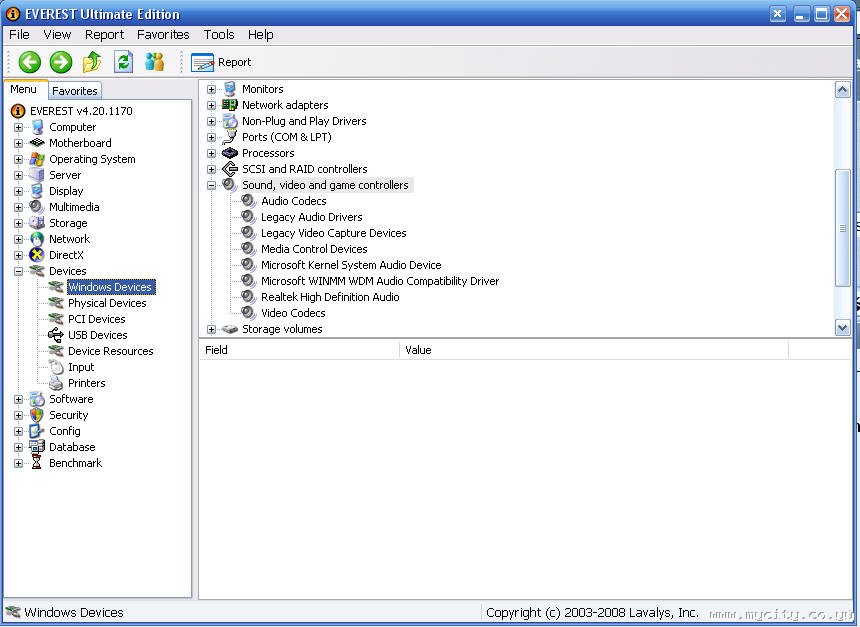Select Audio Codecs device entry
The width and height of the screenshot is (860, 627).
pos(293,201)
